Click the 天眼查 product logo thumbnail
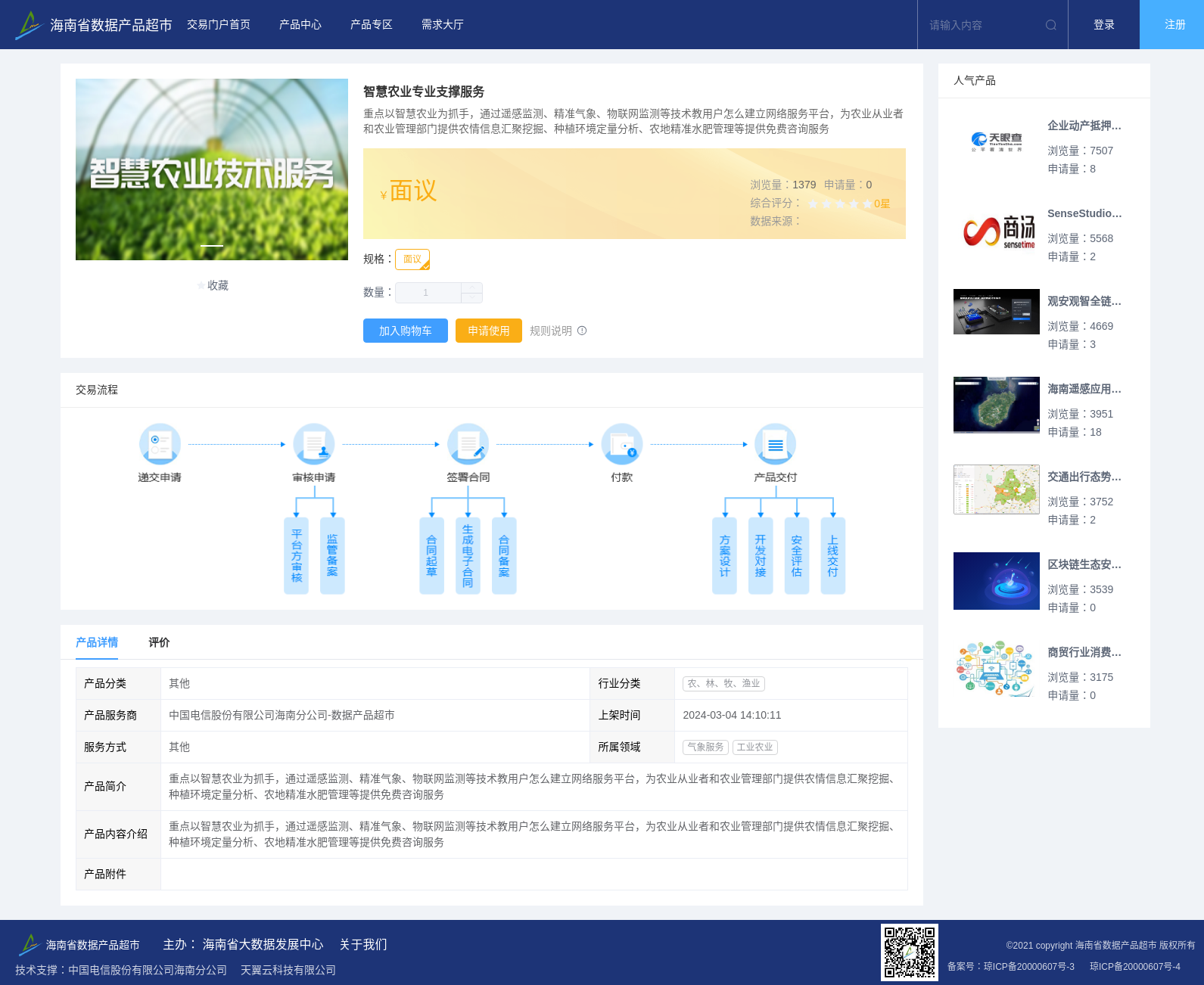1204x985 pixels. [x=997, y=141]
